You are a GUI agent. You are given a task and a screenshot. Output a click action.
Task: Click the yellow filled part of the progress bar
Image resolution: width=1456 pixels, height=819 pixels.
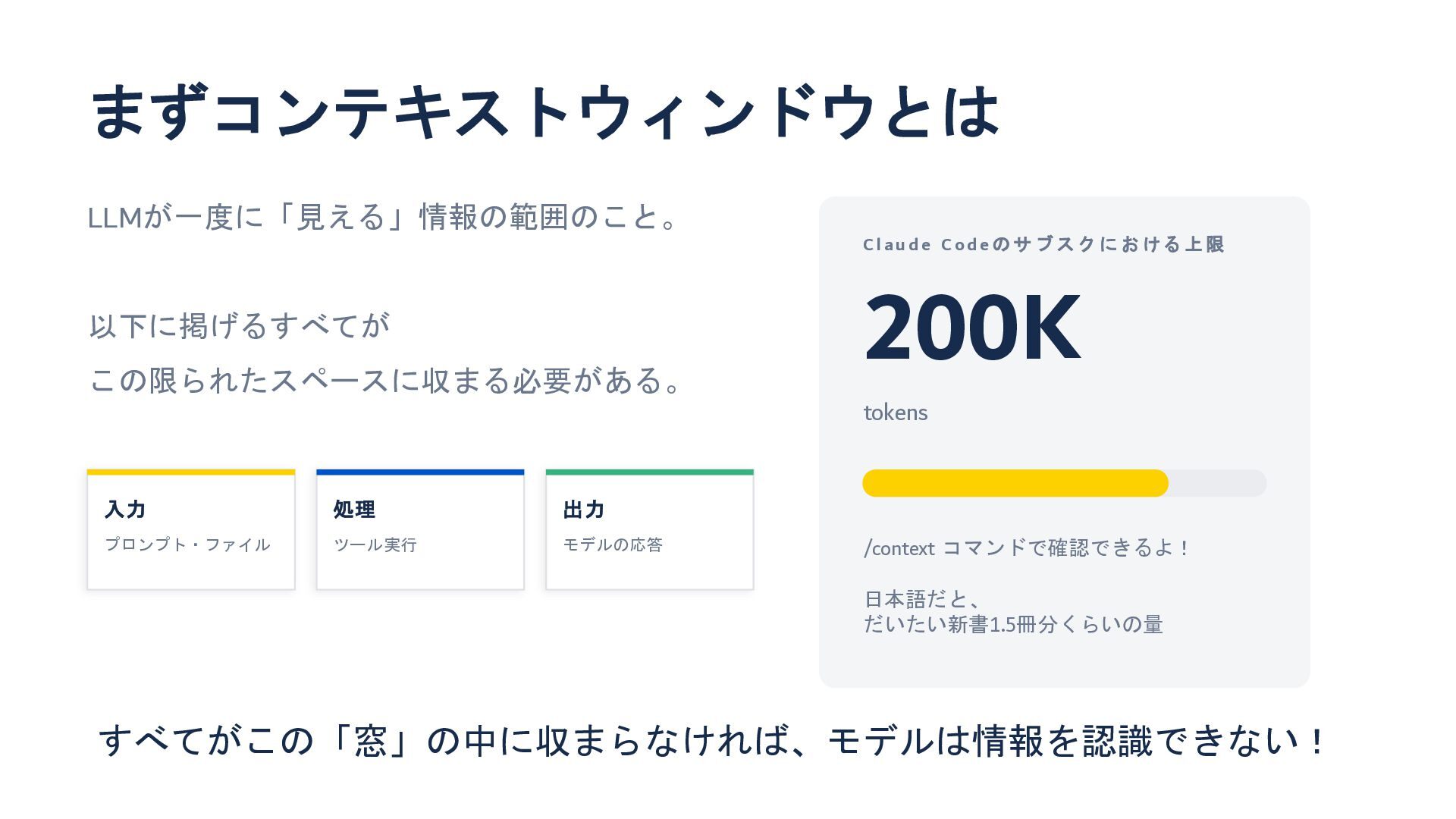(1015, 483)
